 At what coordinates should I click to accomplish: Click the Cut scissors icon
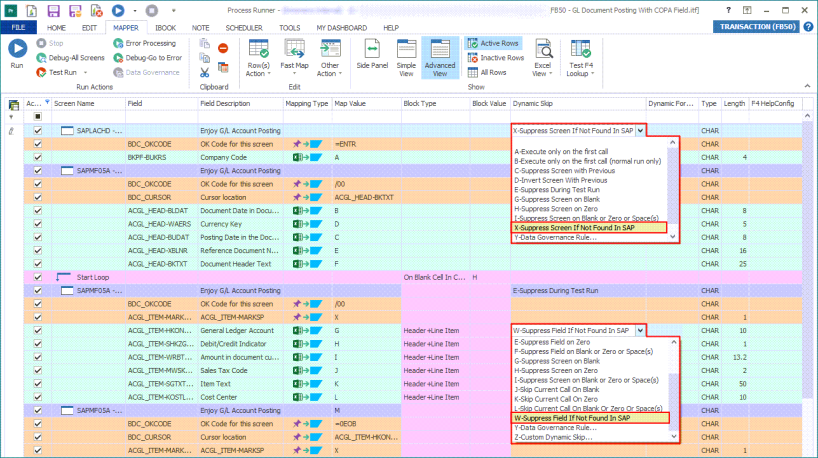pyautogui.click(x=204, y=73)
